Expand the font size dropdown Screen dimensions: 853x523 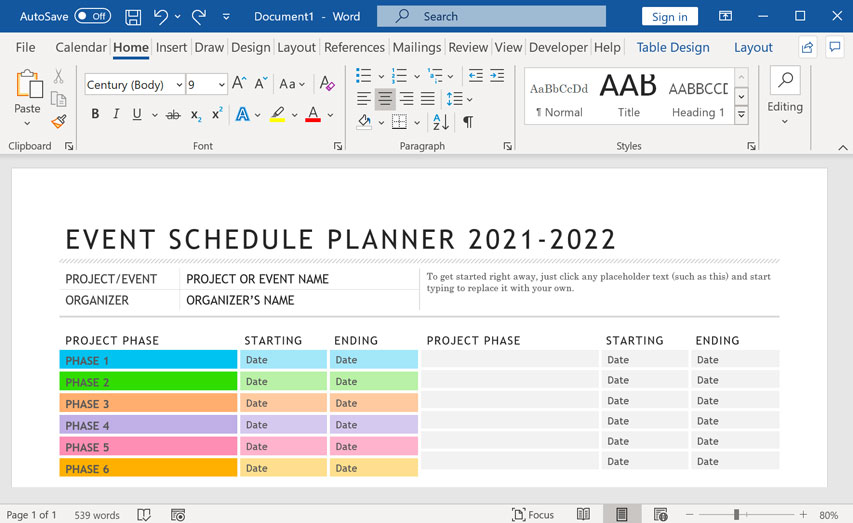221,85
